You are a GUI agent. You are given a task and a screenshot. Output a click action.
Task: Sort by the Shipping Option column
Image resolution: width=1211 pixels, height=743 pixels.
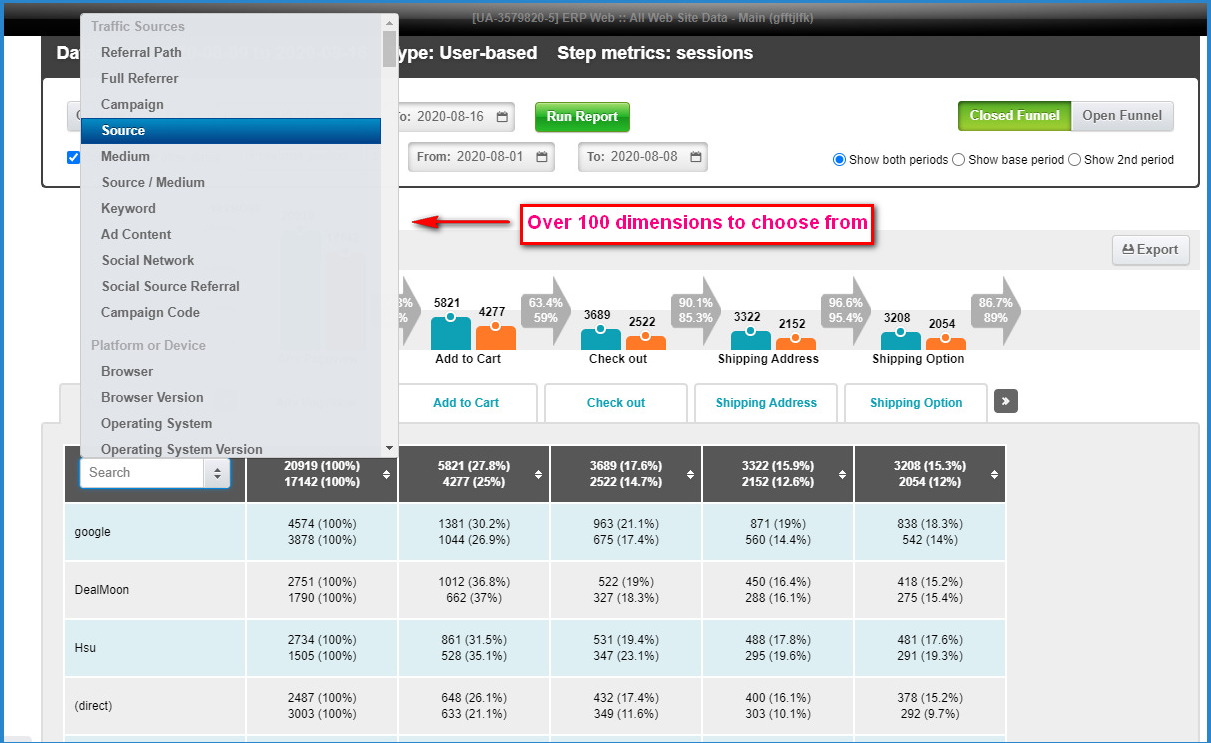(995, 474)
